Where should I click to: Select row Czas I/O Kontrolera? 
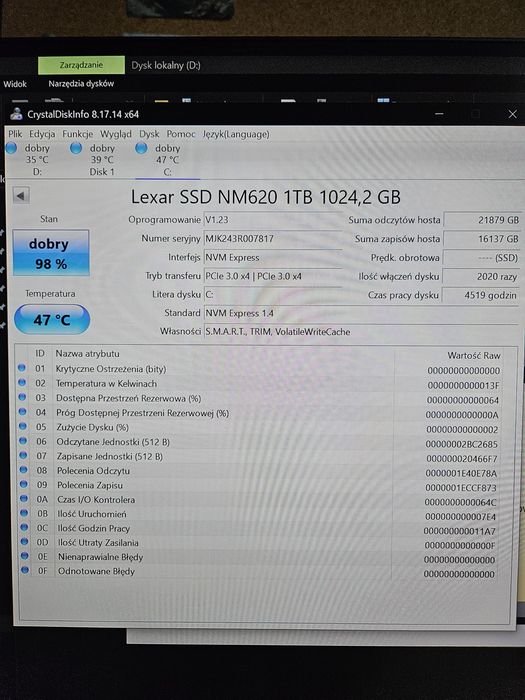260,500
